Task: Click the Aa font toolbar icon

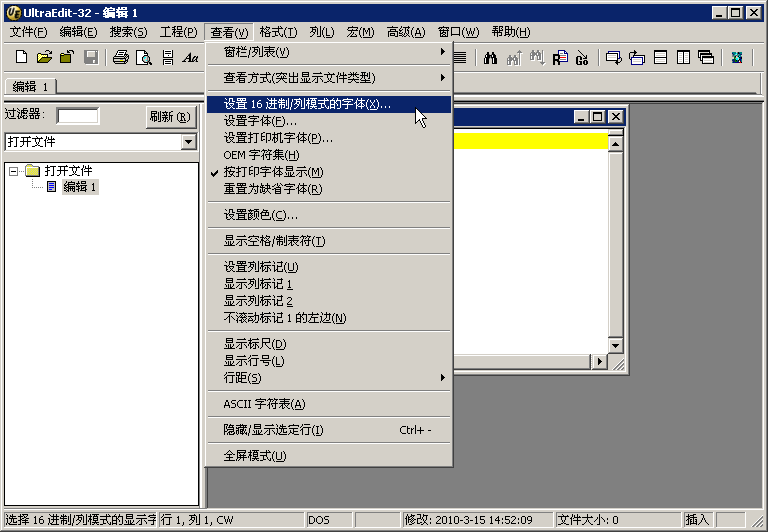Action: point(191,57)
